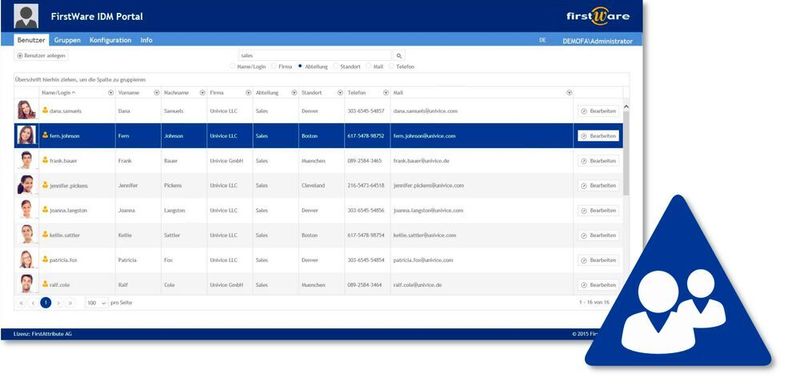
Task: Click Bearbeiten for ralf.cole
Action: pos(598,285)
